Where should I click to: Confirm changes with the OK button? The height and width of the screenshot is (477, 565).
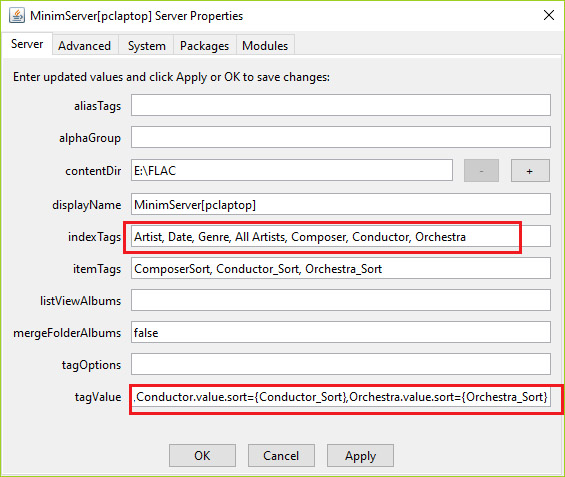(202, 455)
